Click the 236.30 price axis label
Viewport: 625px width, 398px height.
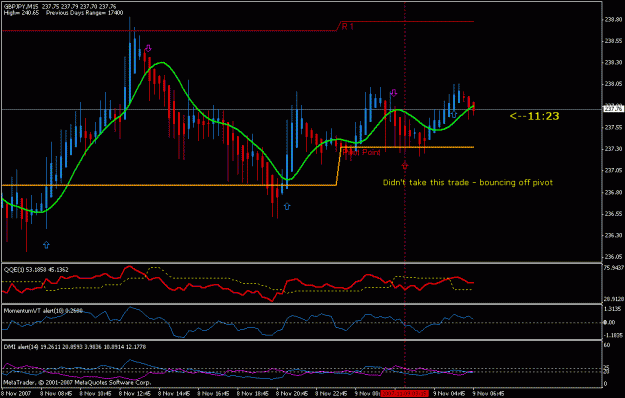[613, 235]
